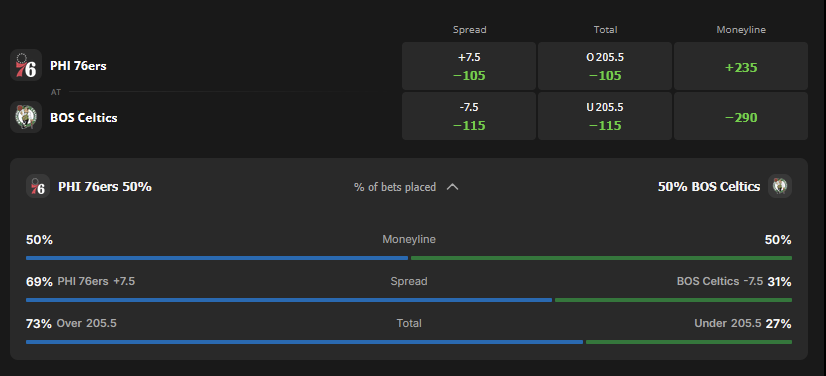Open the PHI 76ers team name link

tap(78, 66)
